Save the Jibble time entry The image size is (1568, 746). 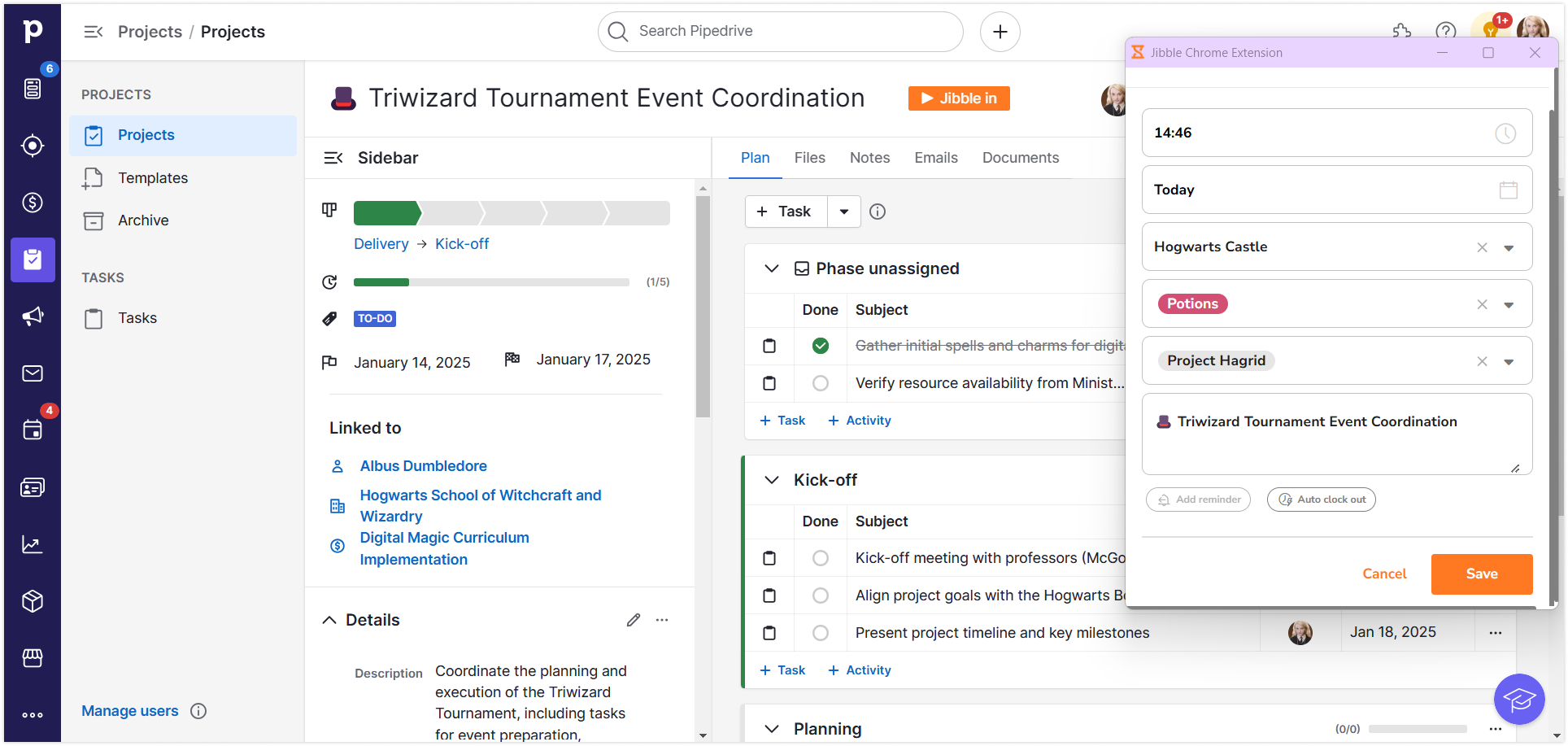coord(1481,574)
